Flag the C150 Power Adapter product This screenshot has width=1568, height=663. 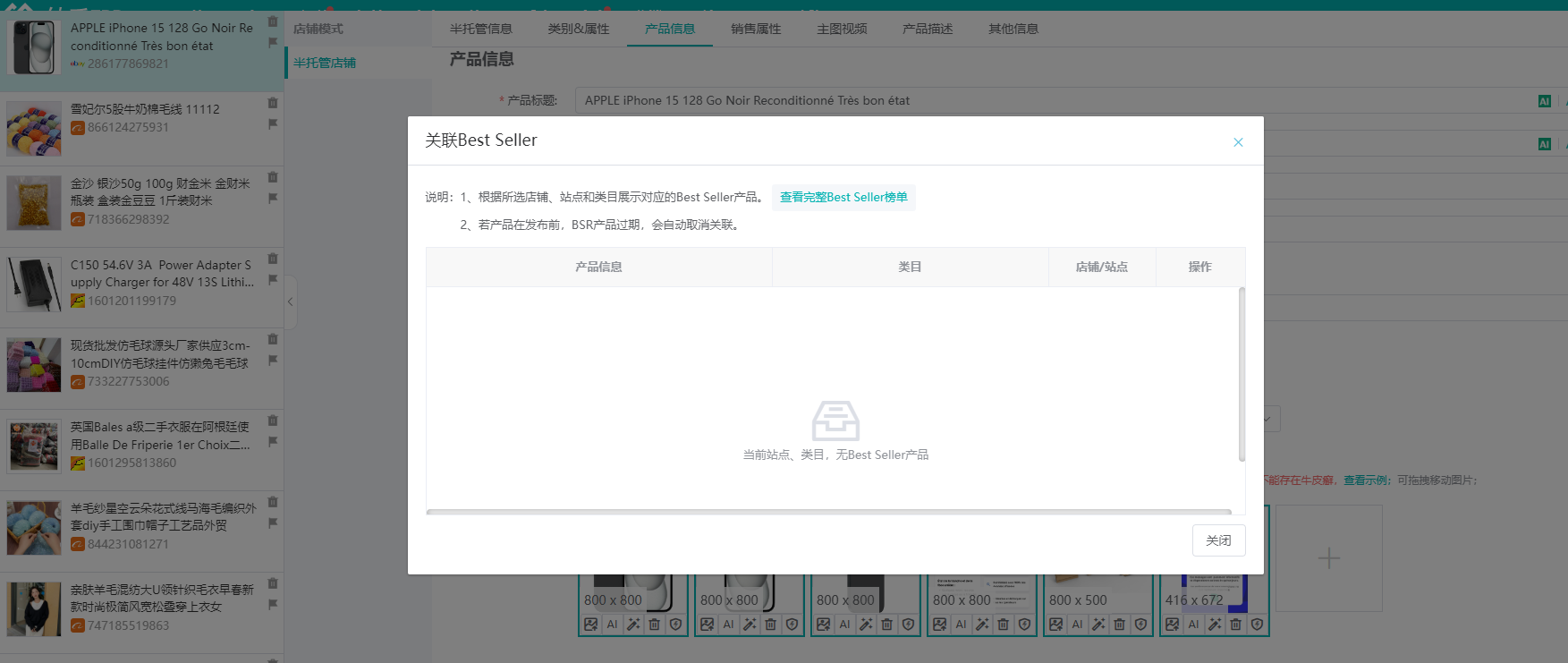click(x=273, y=280)
